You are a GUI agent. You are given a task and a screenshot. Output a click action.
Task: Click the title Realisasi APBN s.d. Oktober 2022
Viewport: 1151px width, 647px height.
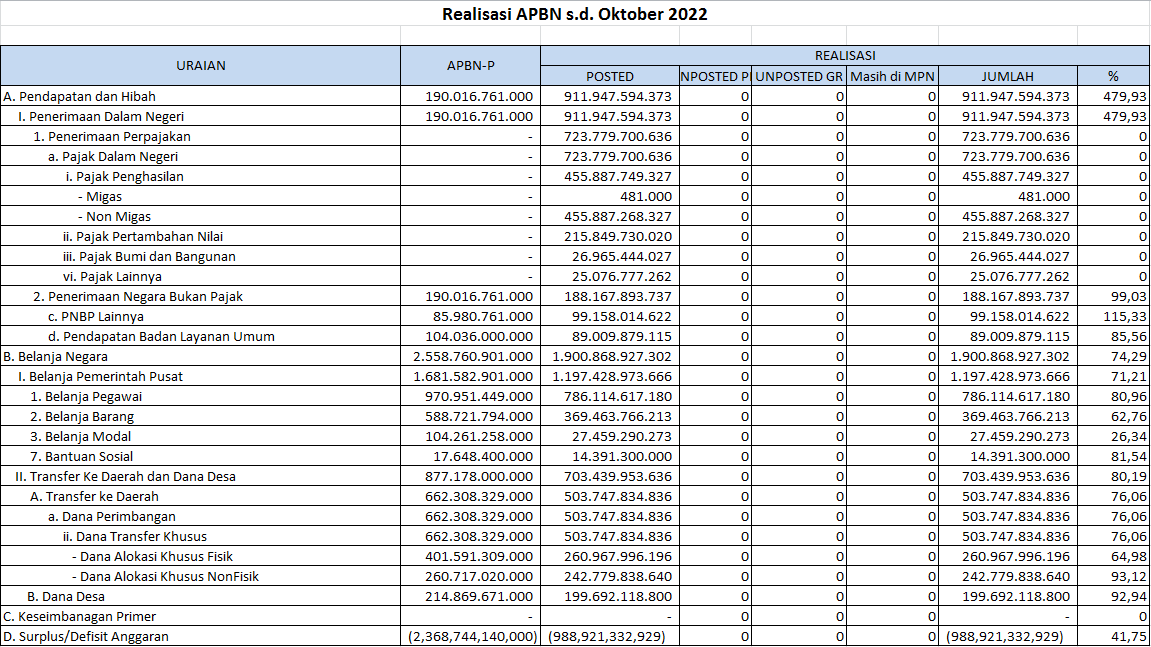point(575,14)
